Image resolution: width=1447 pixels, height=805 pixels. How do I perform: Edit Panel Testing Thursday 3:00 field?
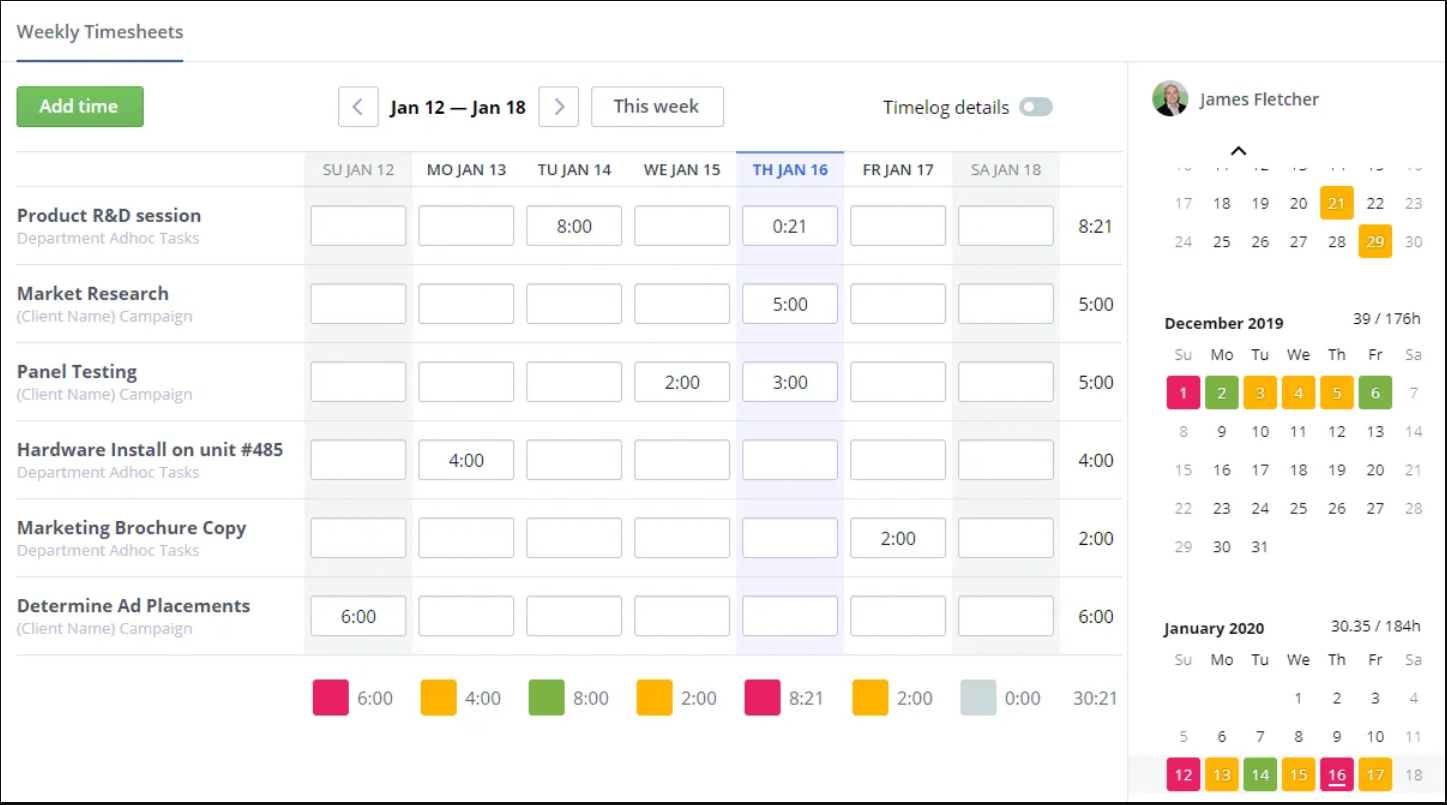[790, 382]
